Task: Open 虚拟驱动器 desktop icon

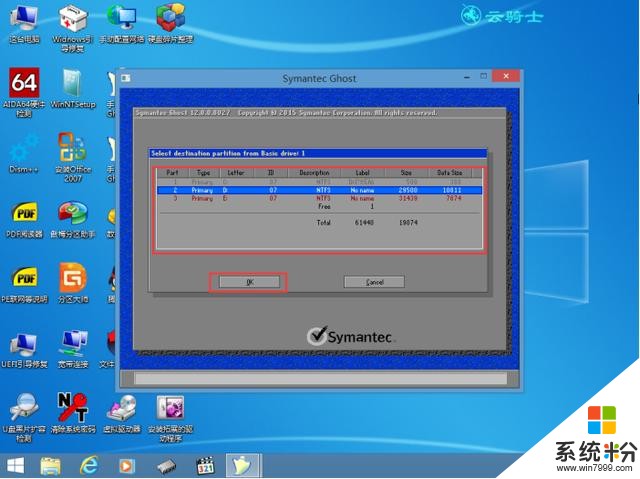Action: click(x=122, y=414)
